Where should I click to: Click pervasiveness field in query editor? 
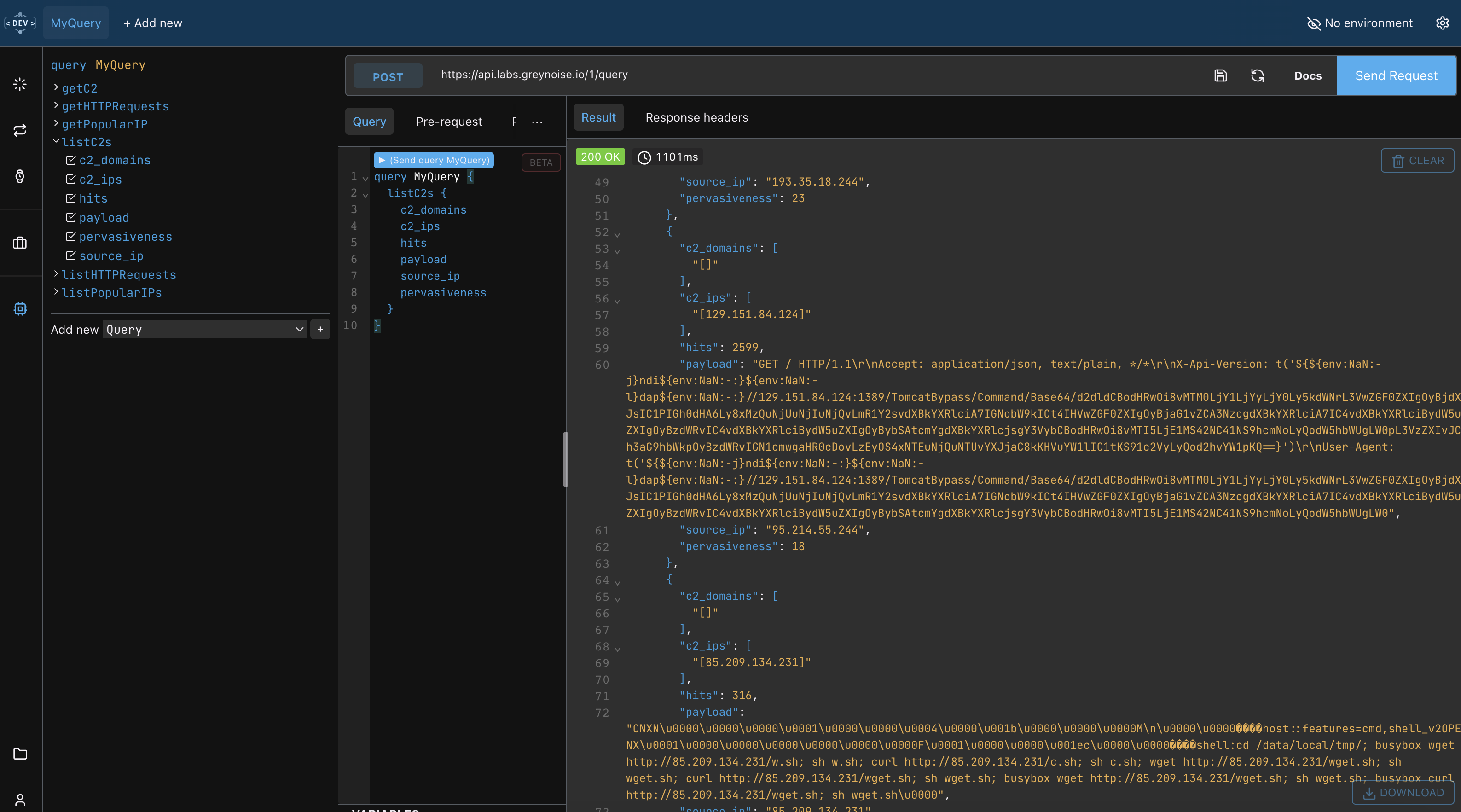click(x=443, y=293)
